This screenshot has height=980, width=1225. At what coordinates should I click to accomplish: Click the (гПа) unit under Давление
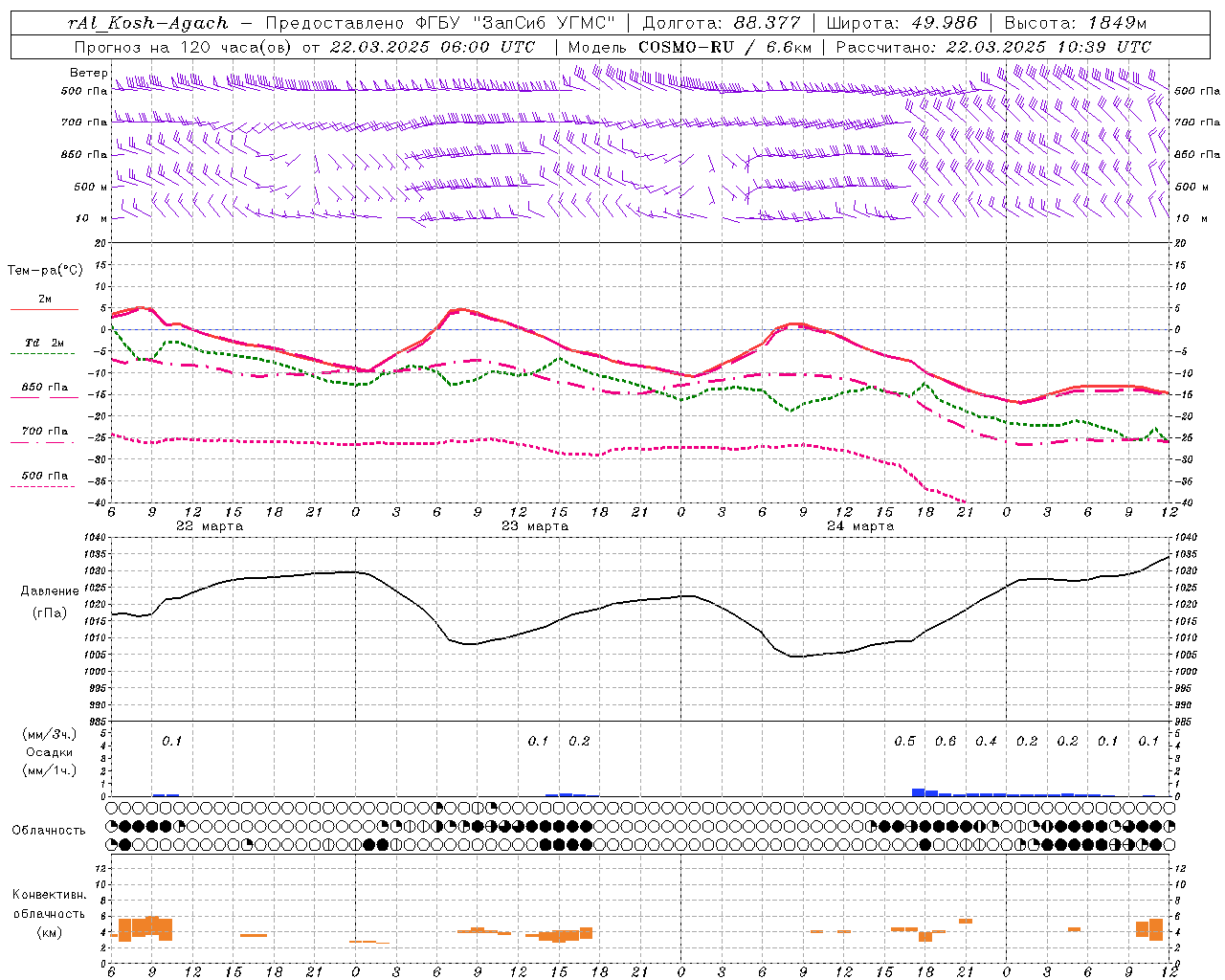point(50,612)
